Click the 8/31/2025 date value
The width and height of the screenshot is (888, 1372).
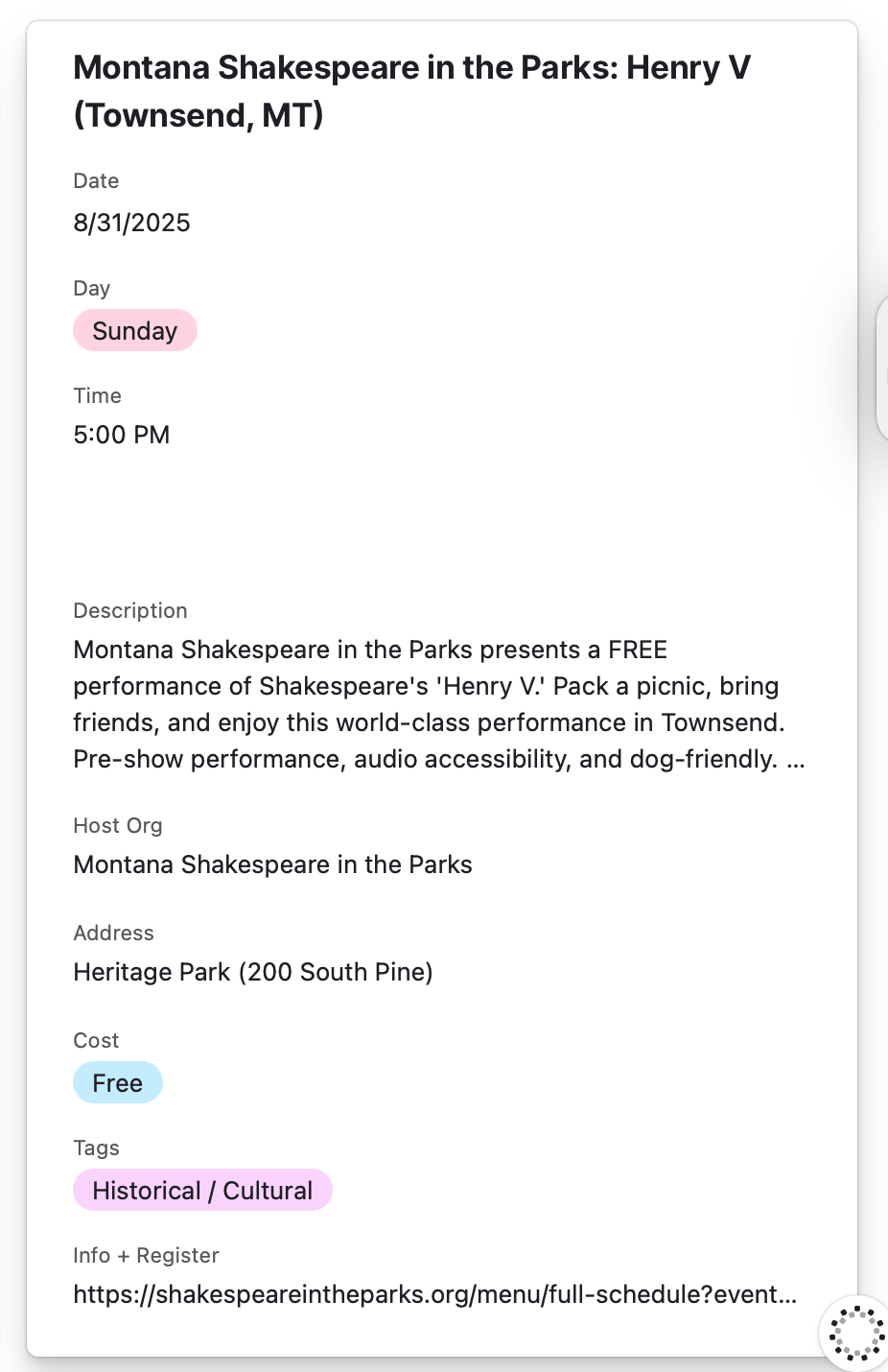tap(132, 223)
